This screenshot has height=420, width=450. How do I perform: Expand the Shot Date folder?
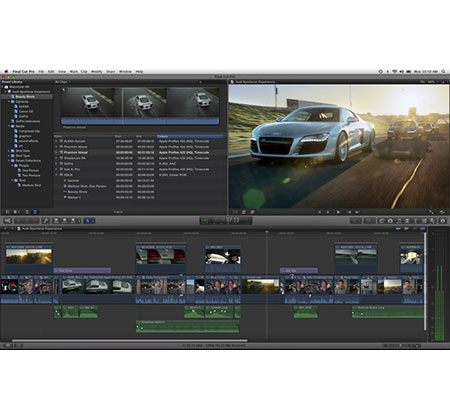(x=9, y=151)
